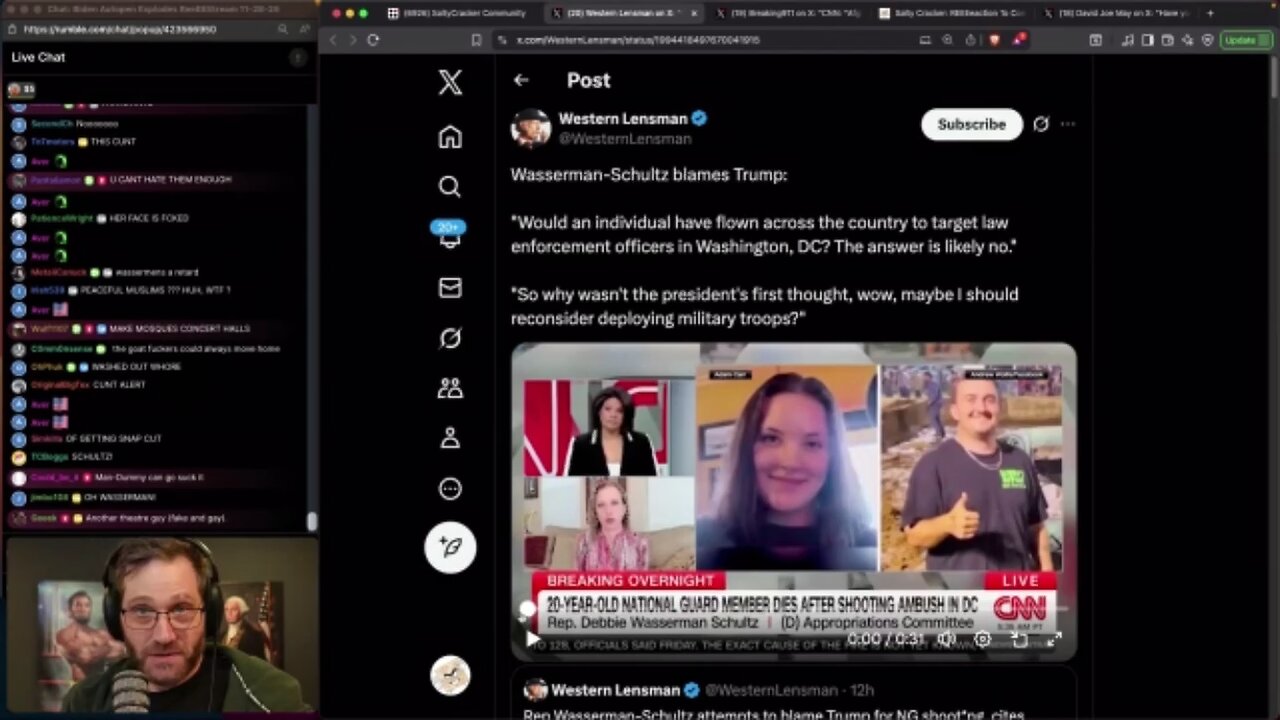Image resolution: width=1280 pixels, height=720 pixels.
Task: Click search icon in chat popup bar
Action: coord(283,30)
